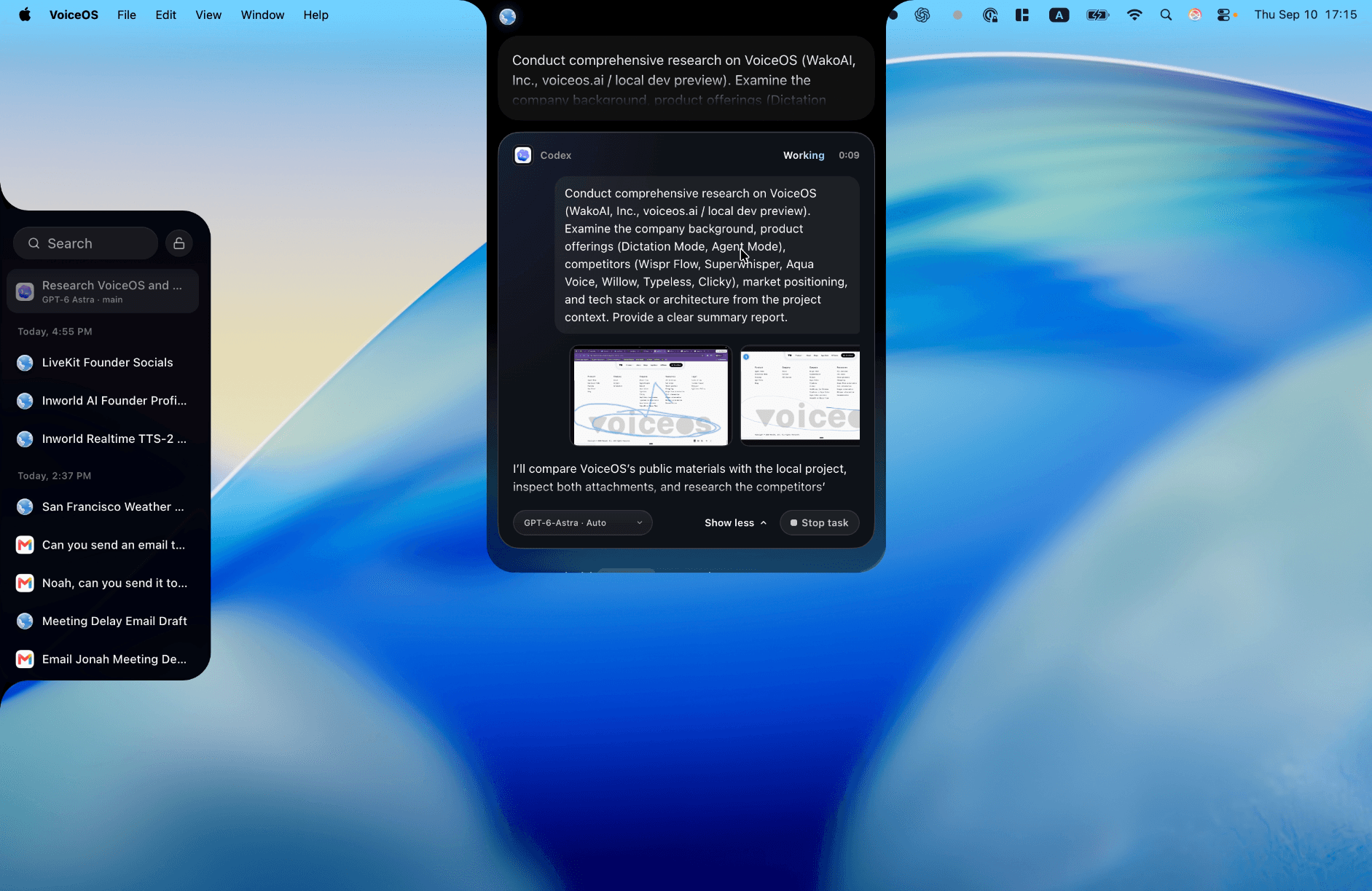
Task: Click the top prompt card about VoiceOS research
Action: [686, 79]
